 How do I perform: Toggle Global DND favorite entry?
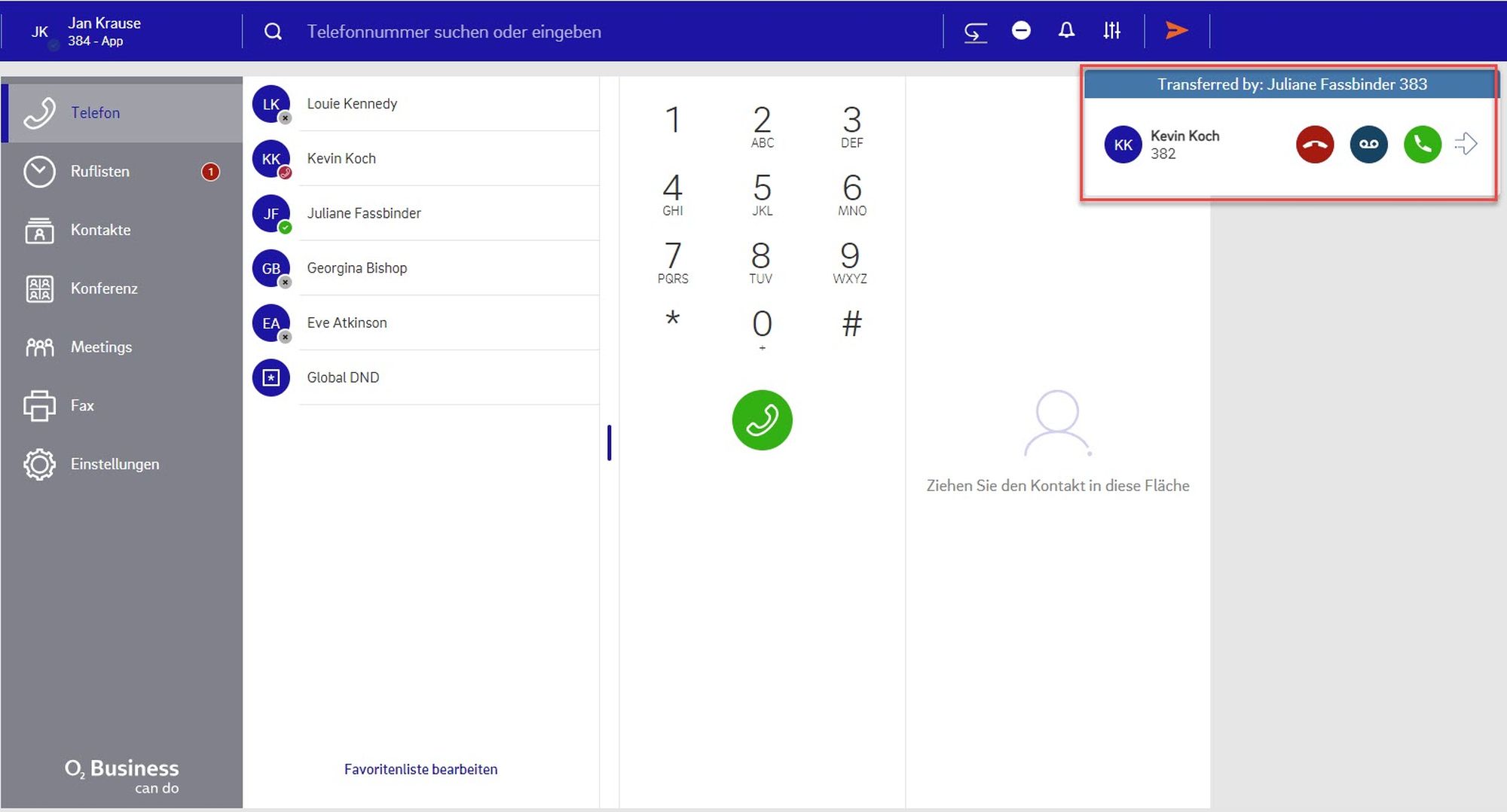pyautogui.click(x=343, y=377)
